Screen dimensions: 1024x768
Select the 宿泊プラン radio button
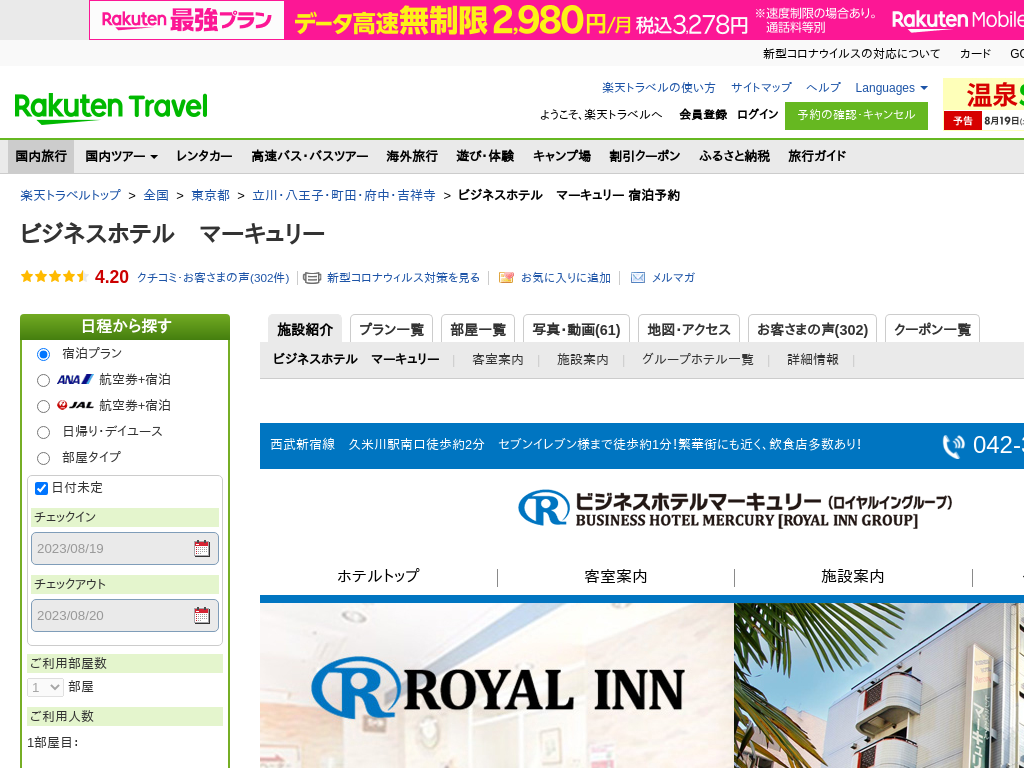43,355
